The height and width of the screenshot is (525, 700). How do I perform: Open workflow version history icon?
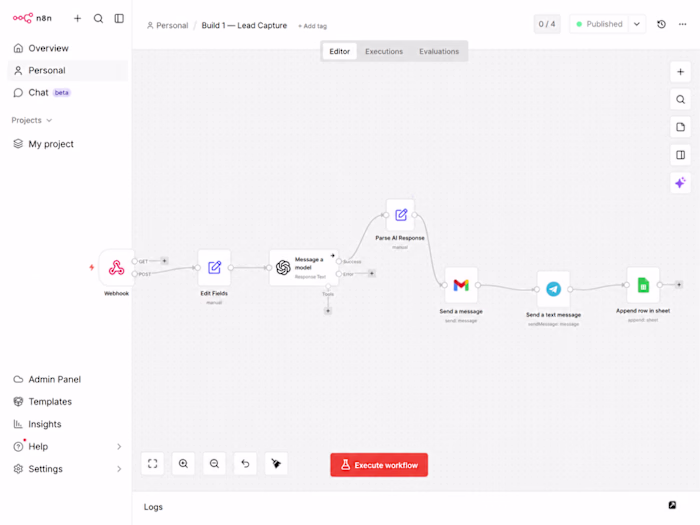coord(662,24)
